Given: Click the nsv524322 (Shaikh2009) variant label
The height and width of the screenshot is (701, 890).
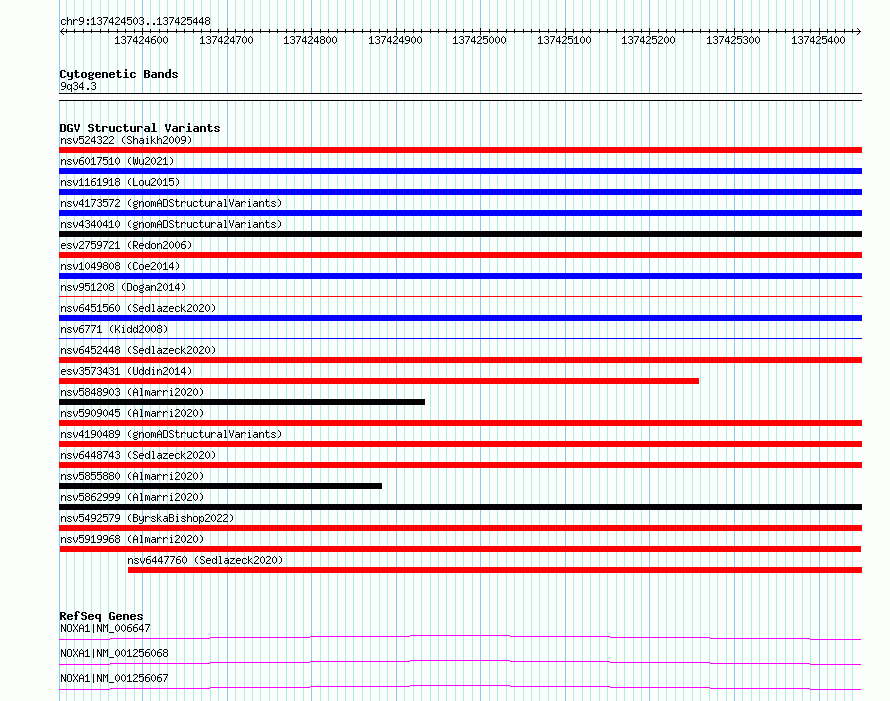Looking at the screenshot, I should pyautogui.click(x=126, y=140).
